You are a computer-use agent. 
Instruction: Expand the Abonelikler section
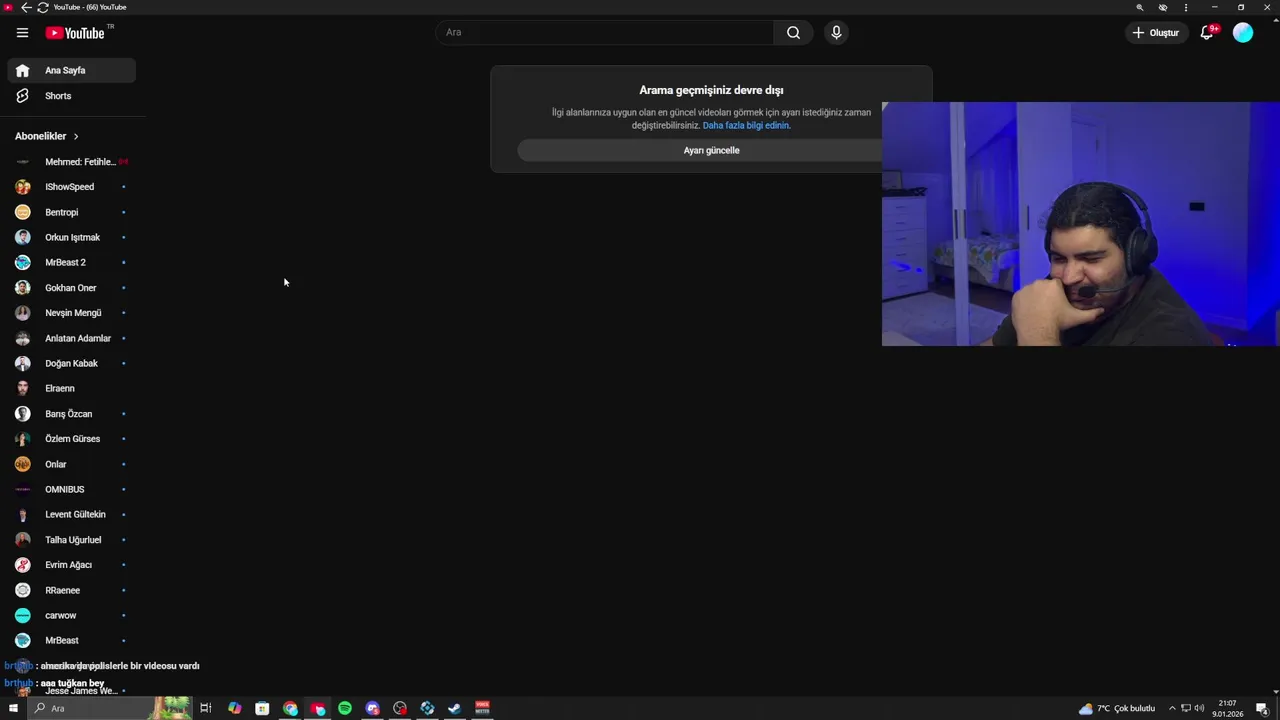pyautogui.click(x=47, y=136)
